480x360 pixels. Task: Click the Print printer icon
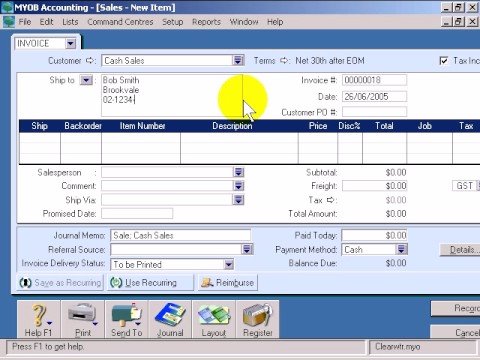pyautogui.click(x=83, y=319)
